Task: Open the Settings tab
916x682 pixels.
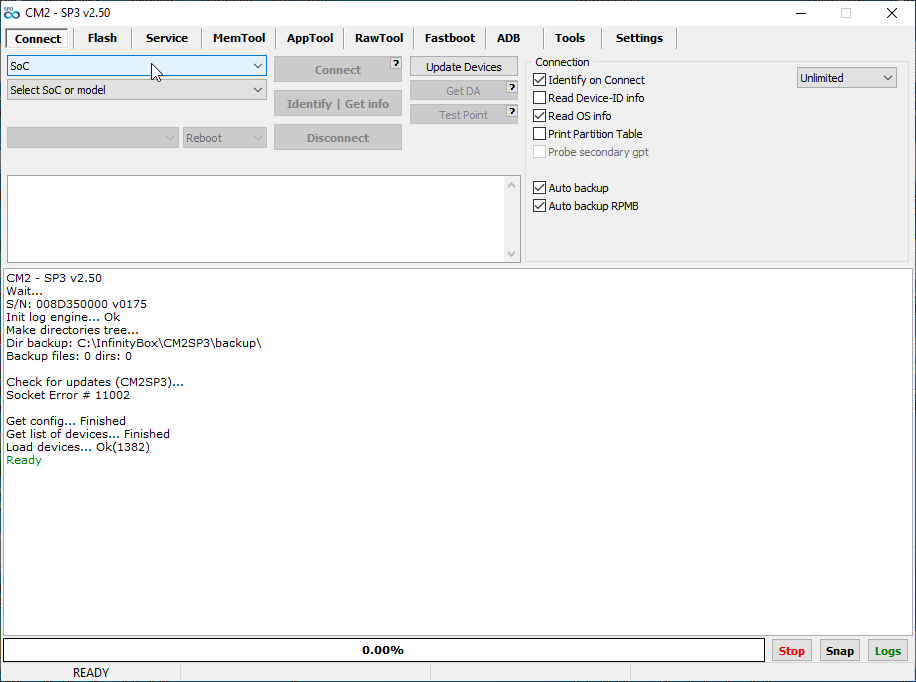Action: tap(639, 38)
